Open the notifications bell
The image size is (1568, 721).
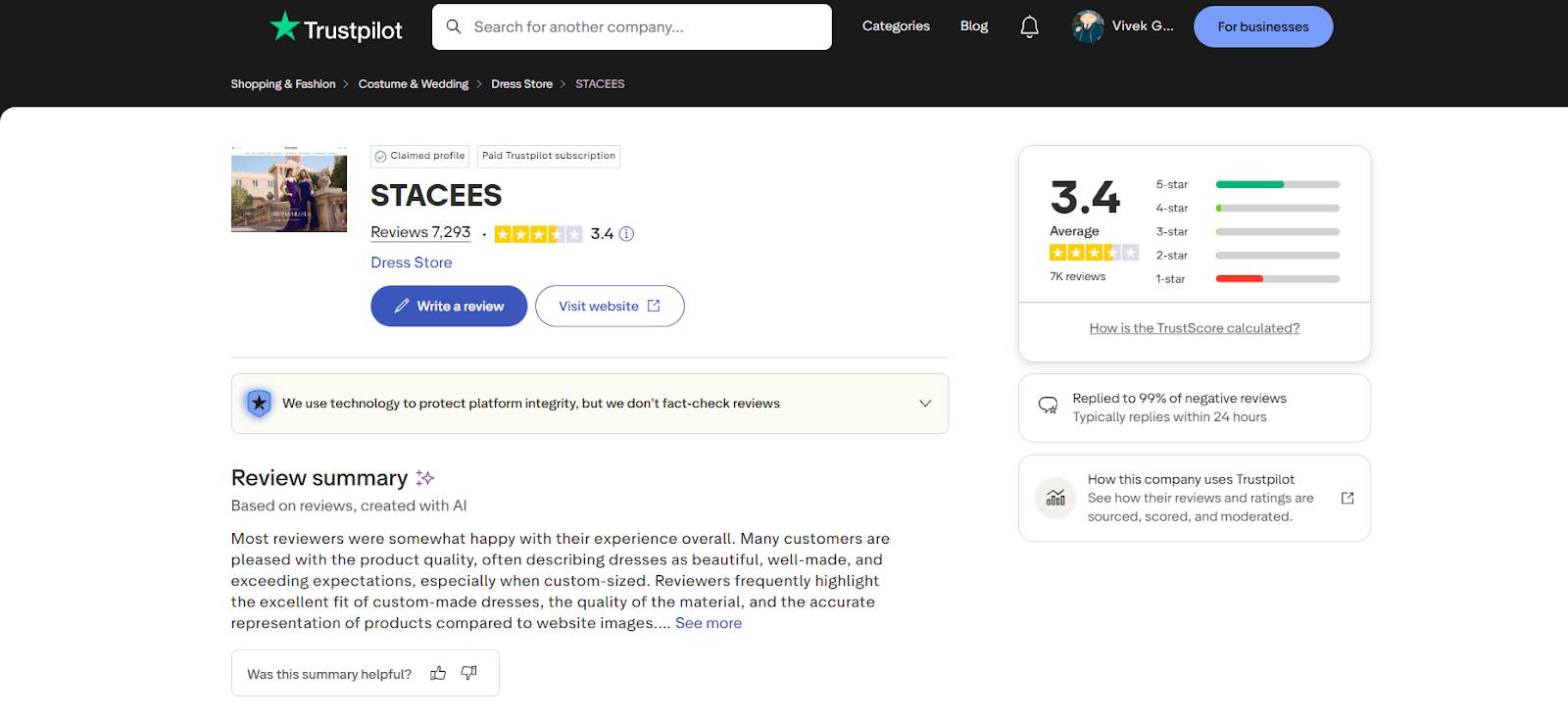tap(1029, 26)
